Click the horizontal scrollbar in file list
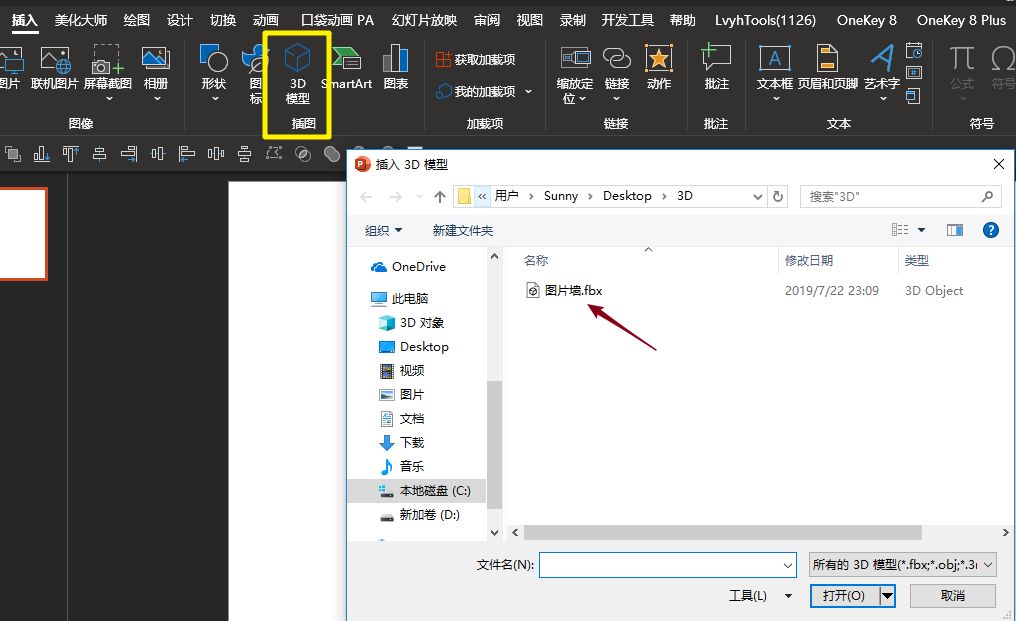 point(722,532)
